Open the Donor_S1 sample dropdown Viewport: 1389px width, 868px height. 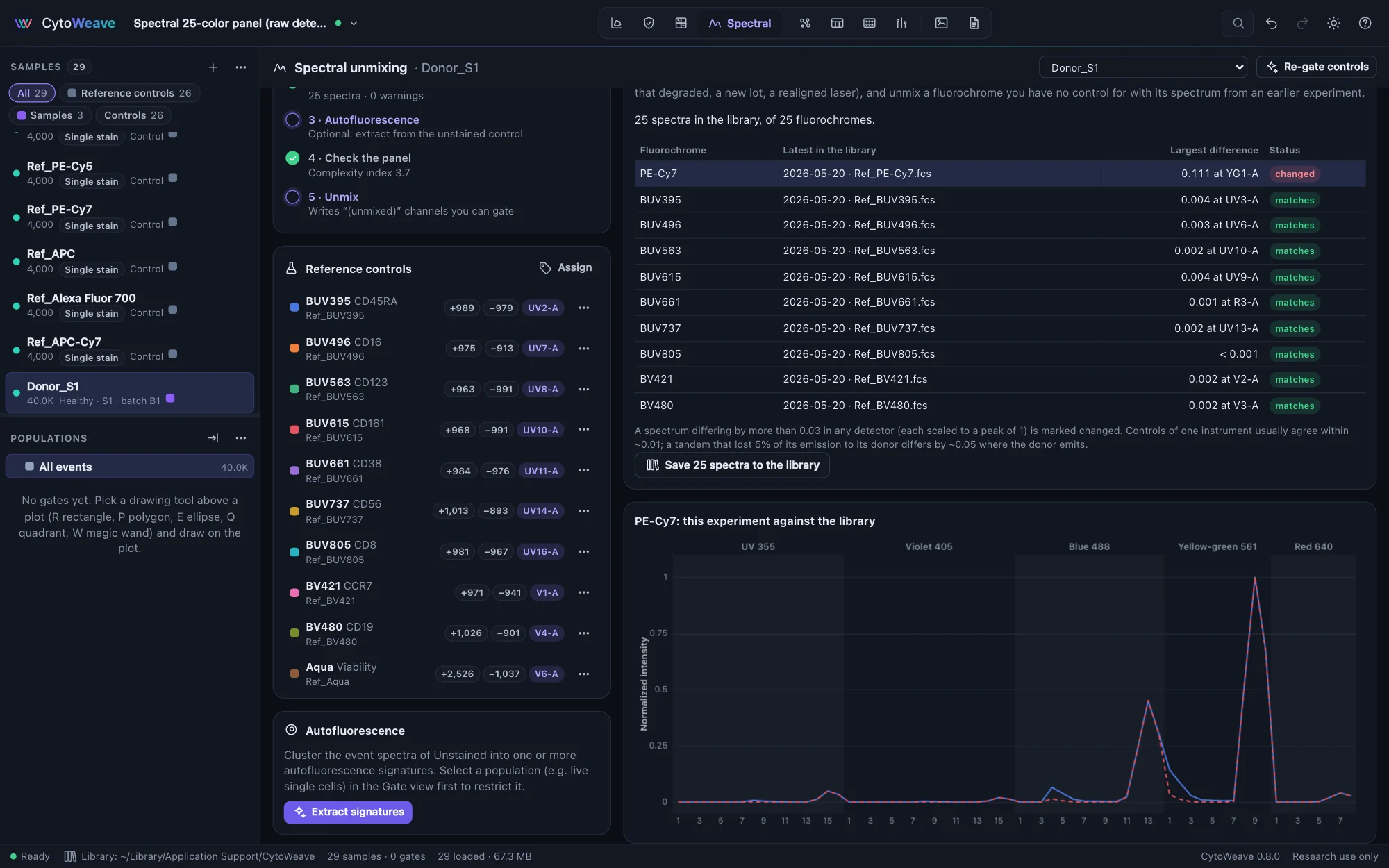[1143, 67]
